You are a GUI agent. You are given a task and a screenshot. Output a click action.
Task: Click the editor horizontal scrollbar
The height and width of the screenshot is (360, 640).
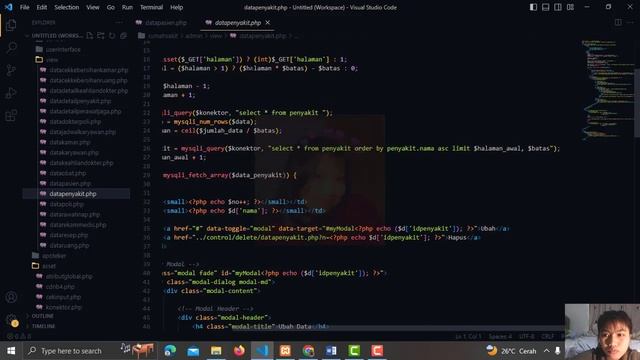[x=398, y=328]
